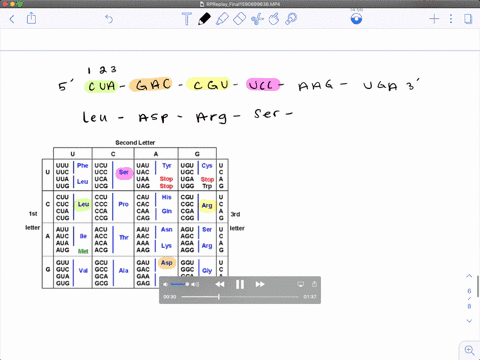Click the undo arrow icon
This screenshot has height=360, width=480.
tap(109, 19)
